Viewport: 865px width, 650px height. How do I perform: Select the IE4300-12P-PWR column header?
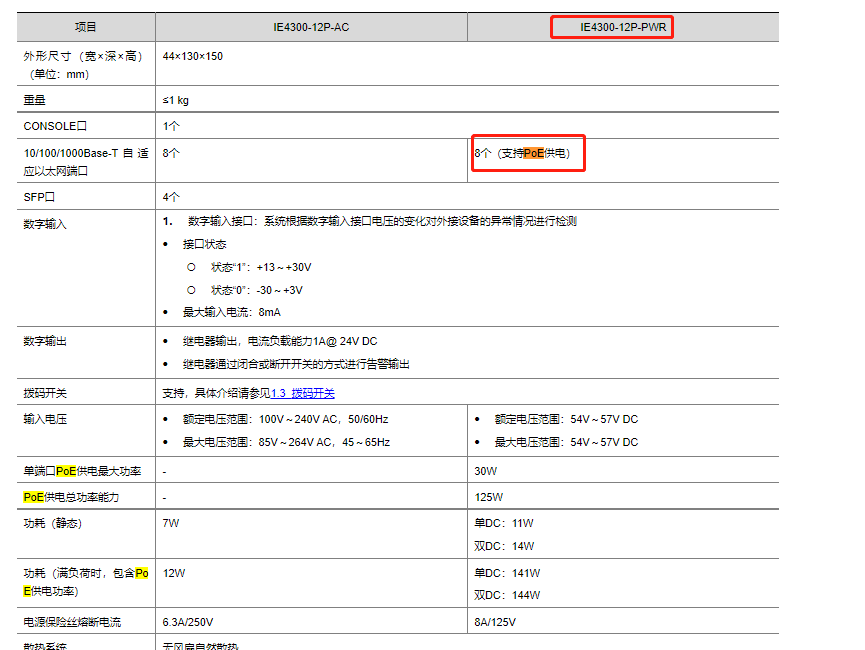tap(623, 27)
